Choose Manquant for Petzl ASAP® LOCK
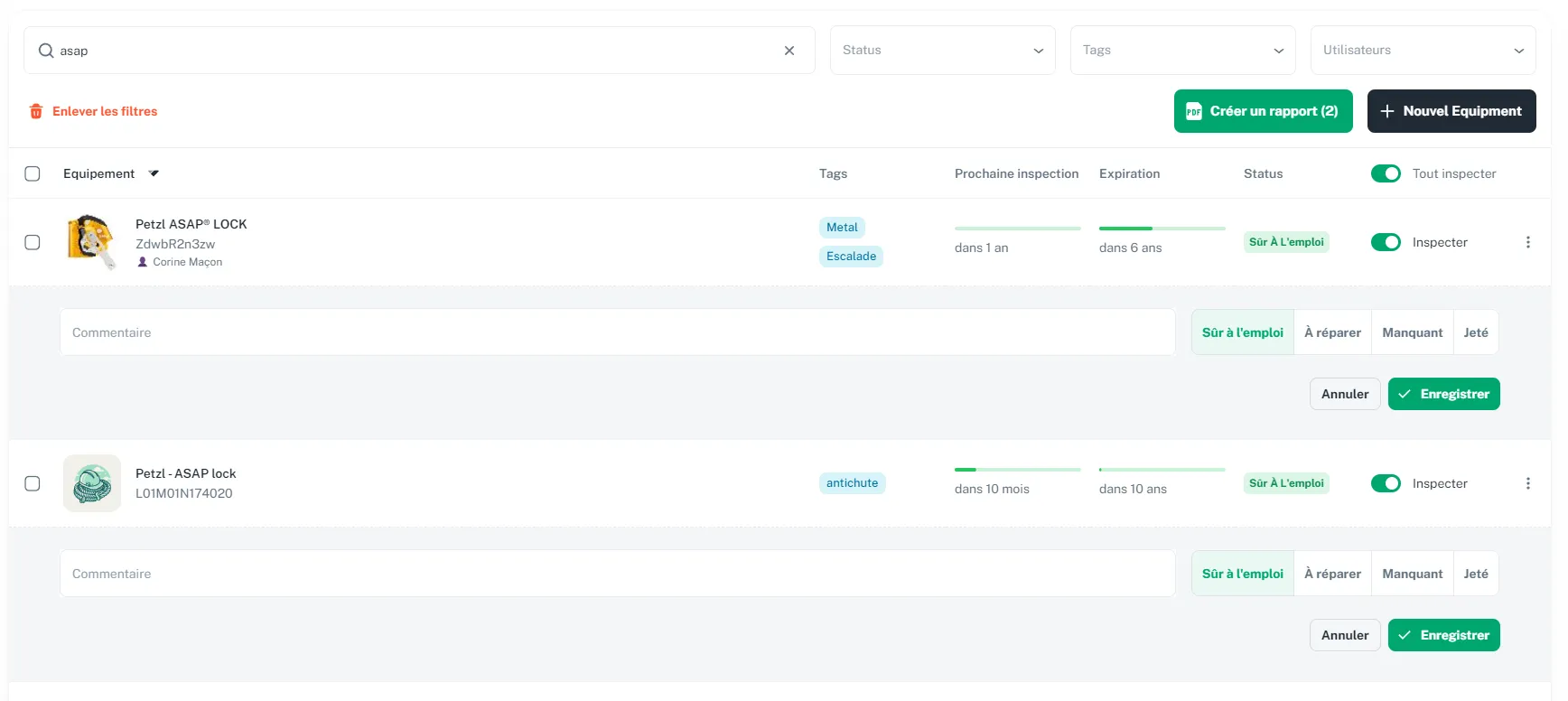Screen dimensions: 1568x701 click(1412, 332)
